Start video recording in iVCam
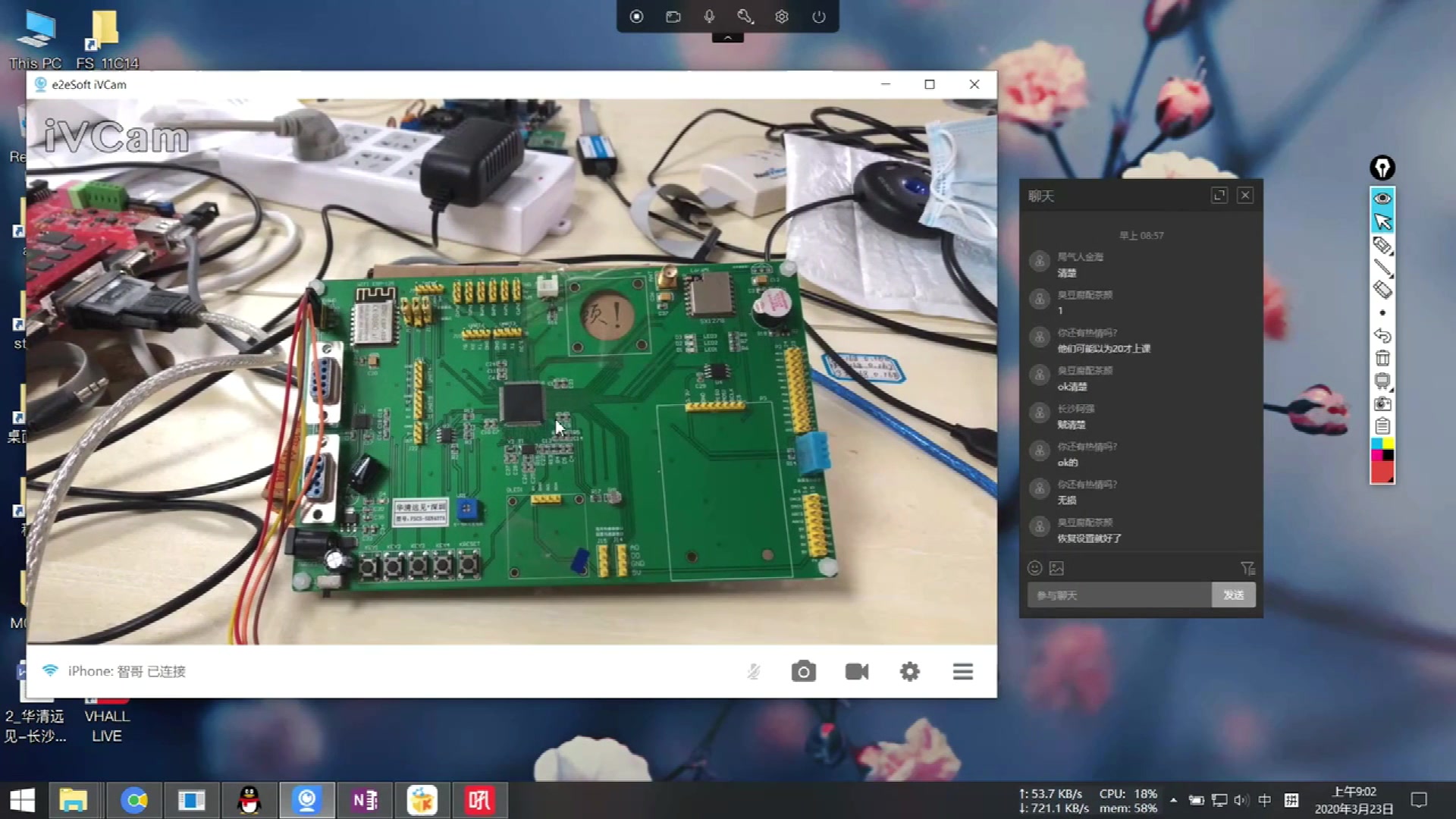1456x819 pixels. 856,672
